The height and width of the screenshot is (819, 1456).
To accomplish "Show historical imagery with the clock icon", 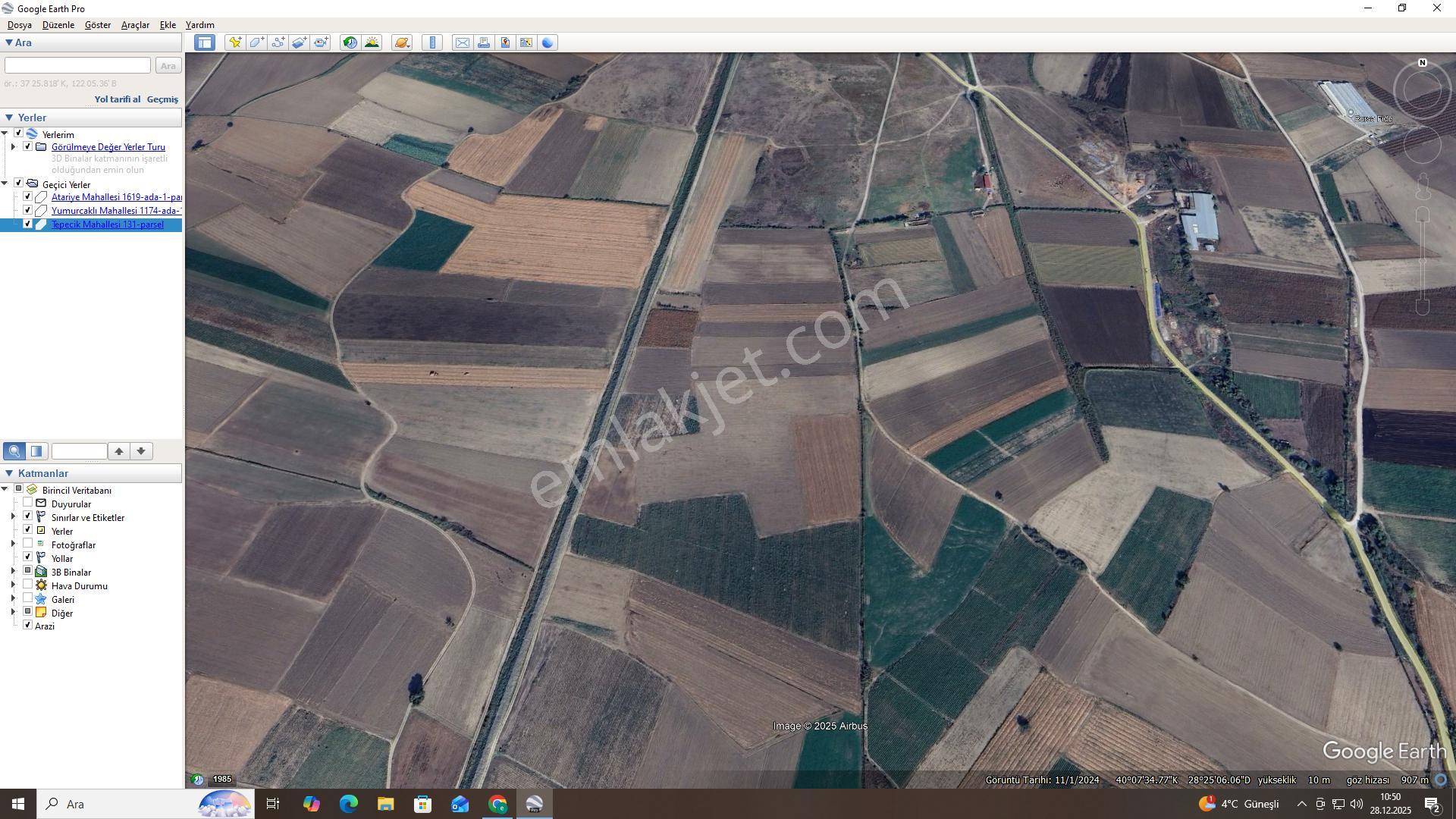I will point(350,42).
